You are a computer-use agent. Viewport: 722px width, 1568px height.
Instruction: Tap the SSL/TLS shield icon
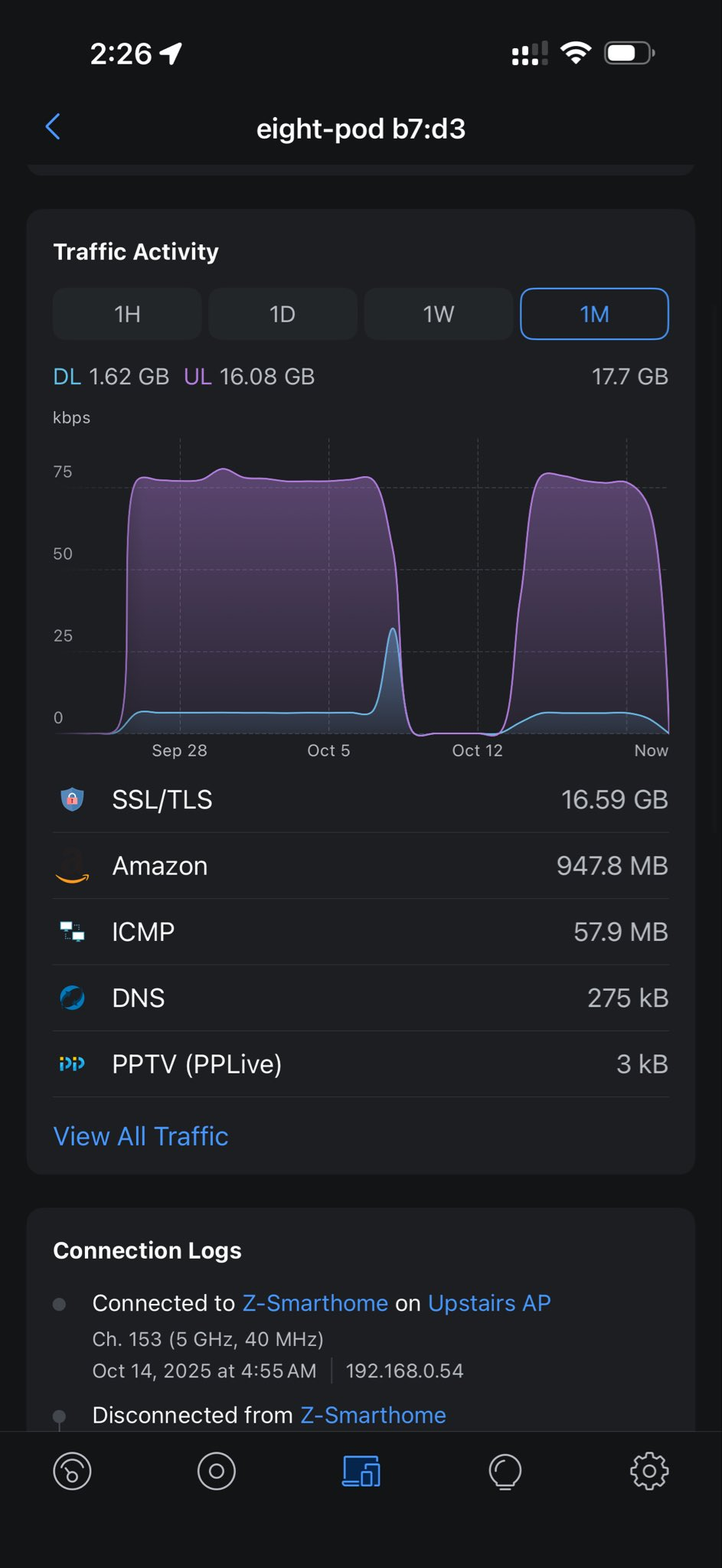pyautogui.click(x=72, y=799)
